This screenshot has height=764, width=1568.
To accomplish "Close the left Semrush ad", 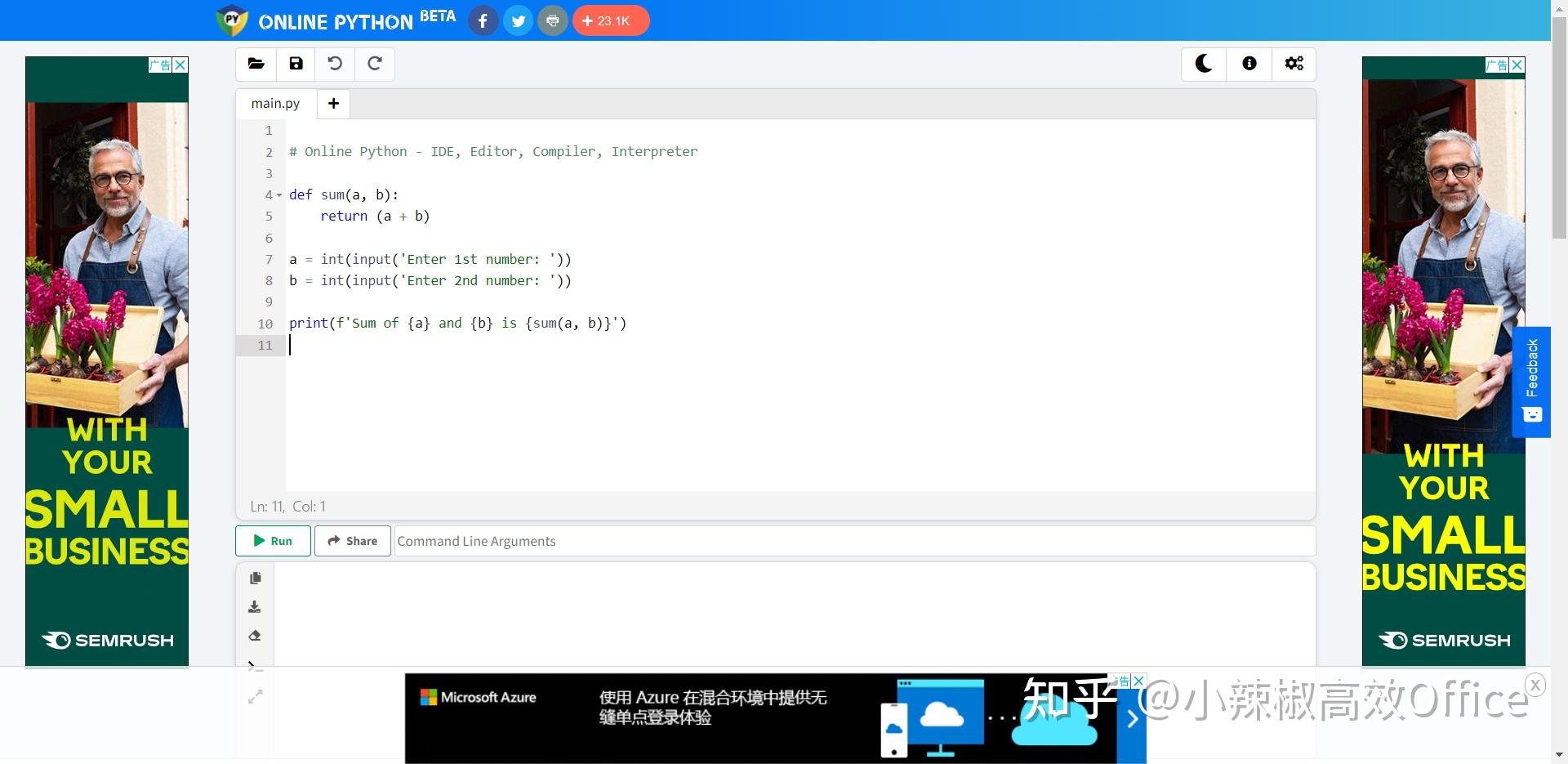I will tap(180, 65).
